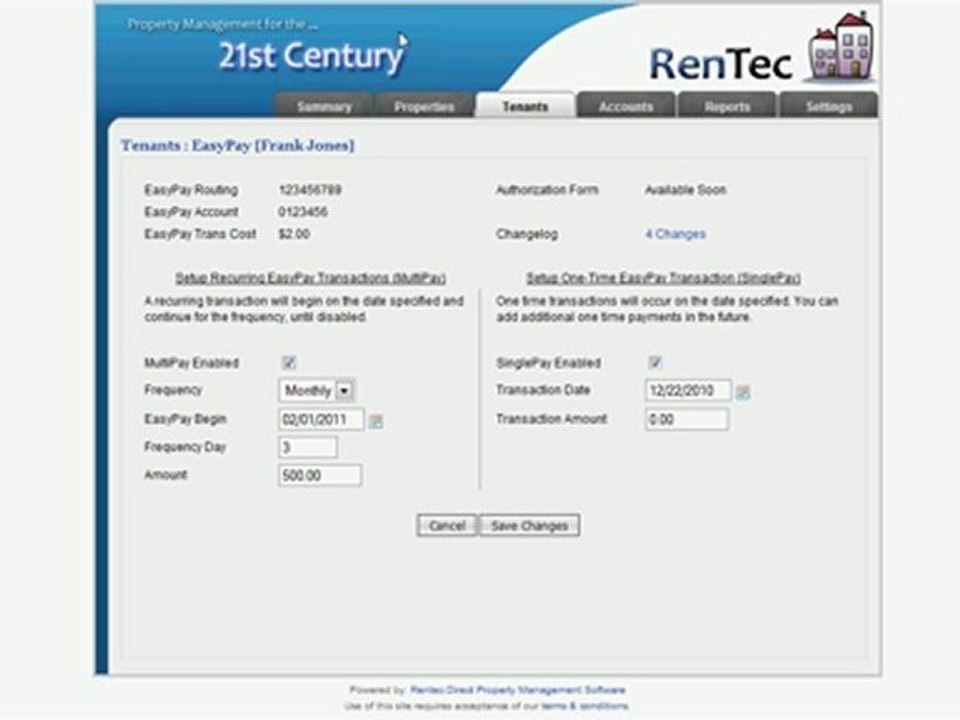
Task: Click the routing number 123456789
Action: click(310, 190)
